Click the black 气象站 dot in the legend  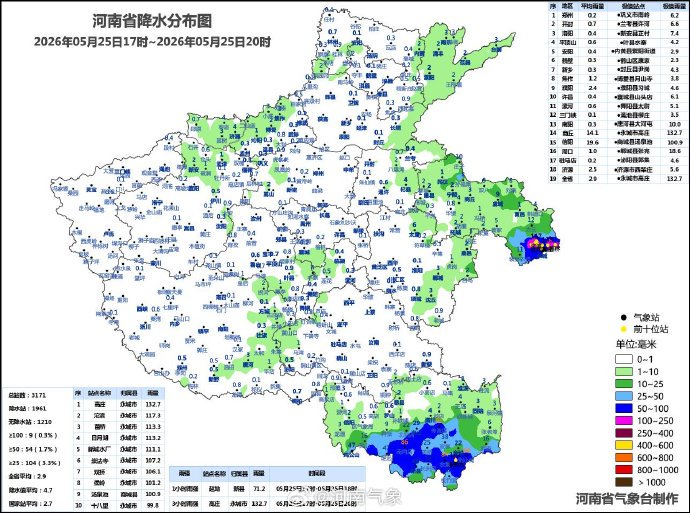pos(623,317)
